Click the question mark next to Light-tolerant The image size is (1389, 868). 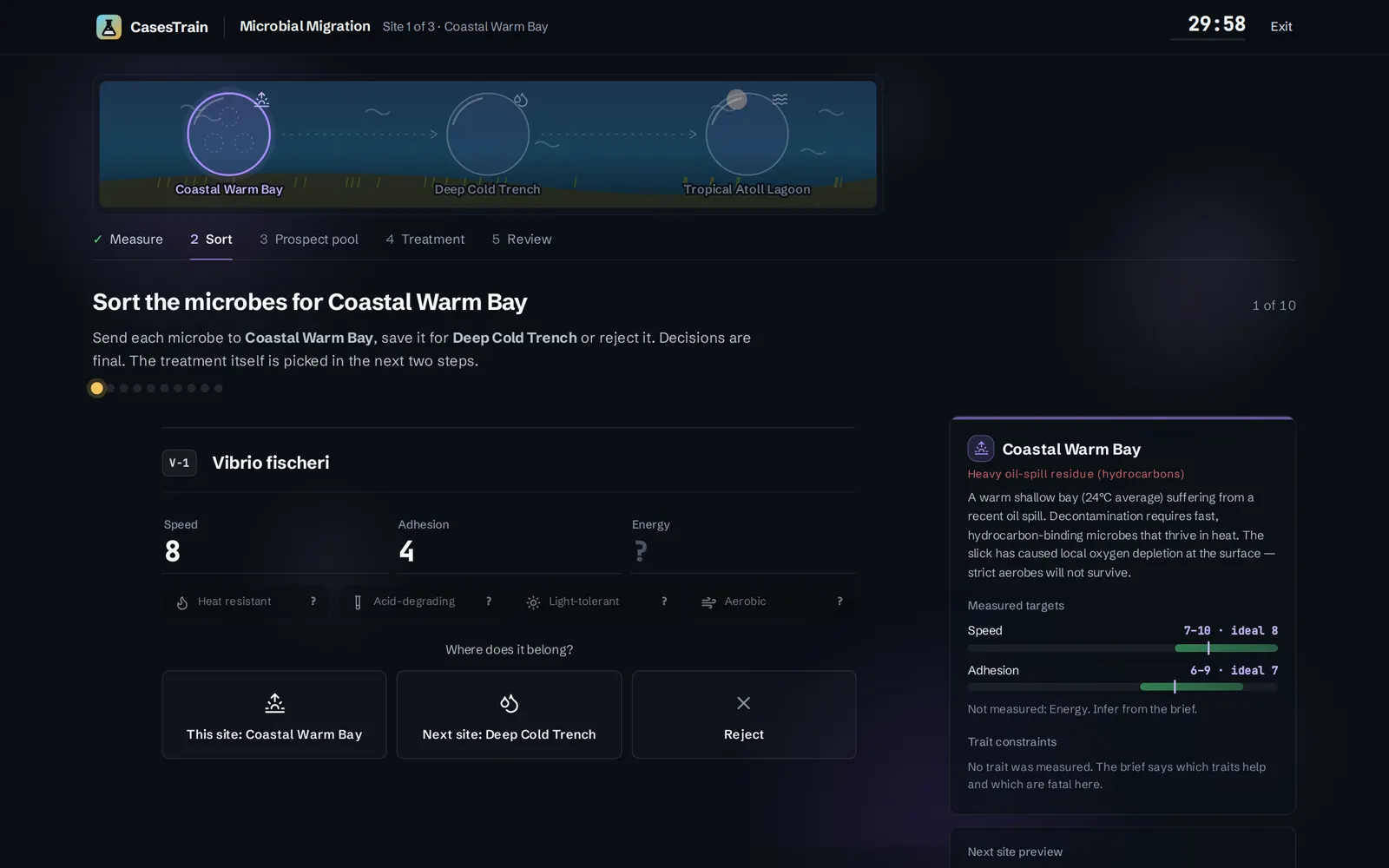(664, 602)
